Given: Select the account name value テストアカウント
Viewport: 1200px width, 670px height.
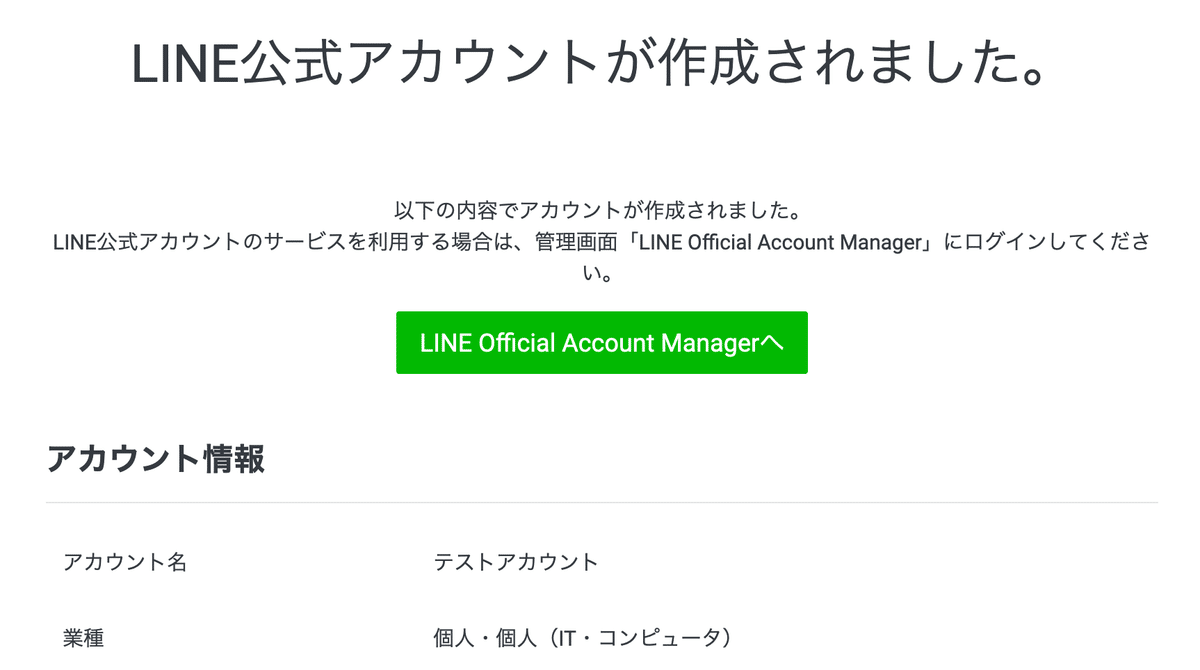Looking at the screenshot, I should pyautogui.click(x=516, y=562).
